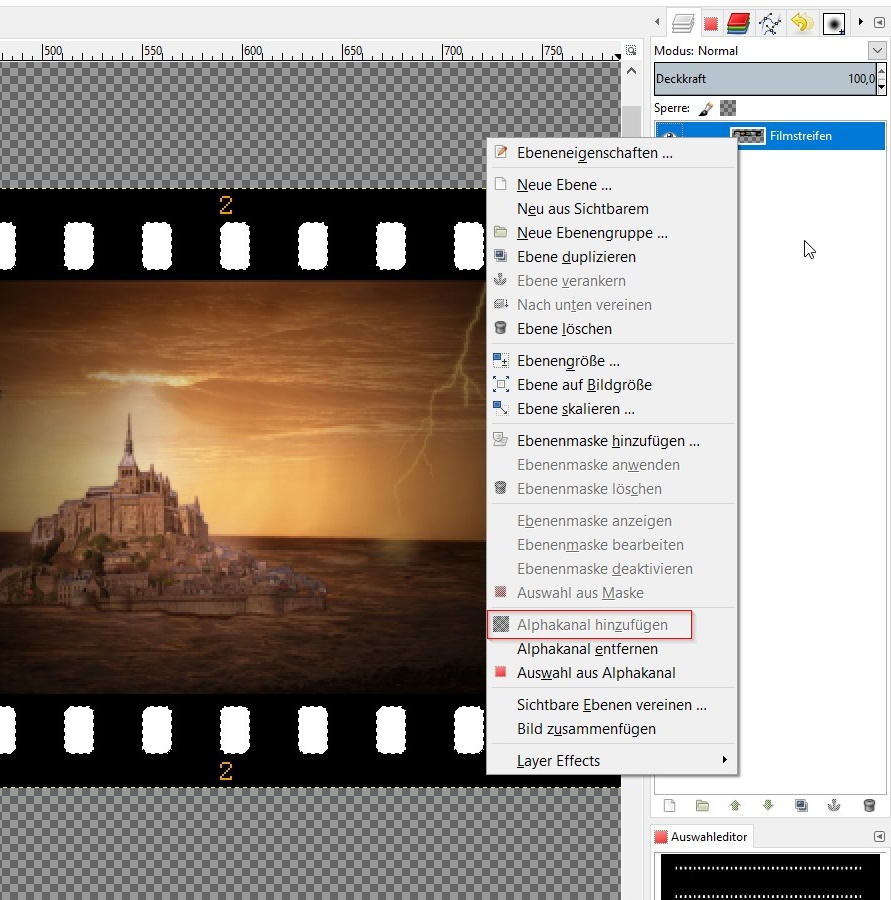Open the layers dock configuration menu button

[x=879, y=22]
